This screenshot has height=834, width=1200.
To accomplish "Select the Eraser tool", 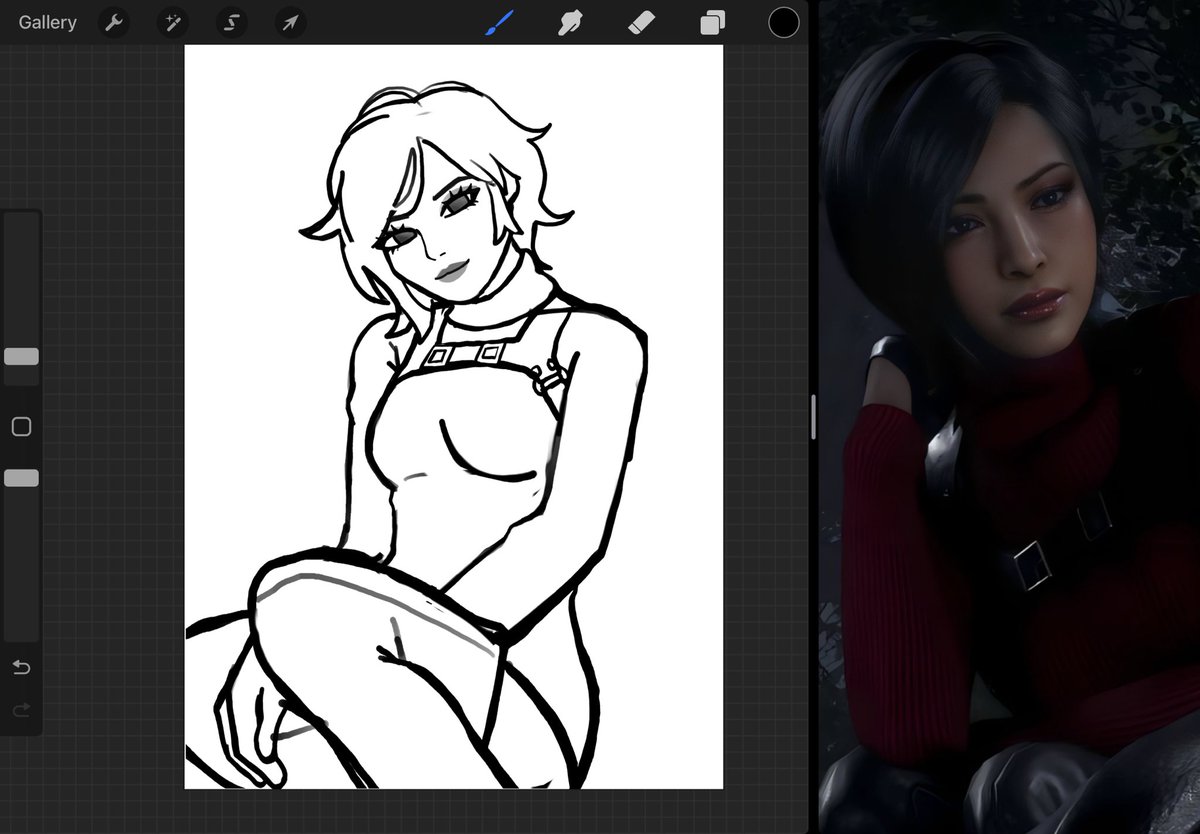I will coord(641,22).
